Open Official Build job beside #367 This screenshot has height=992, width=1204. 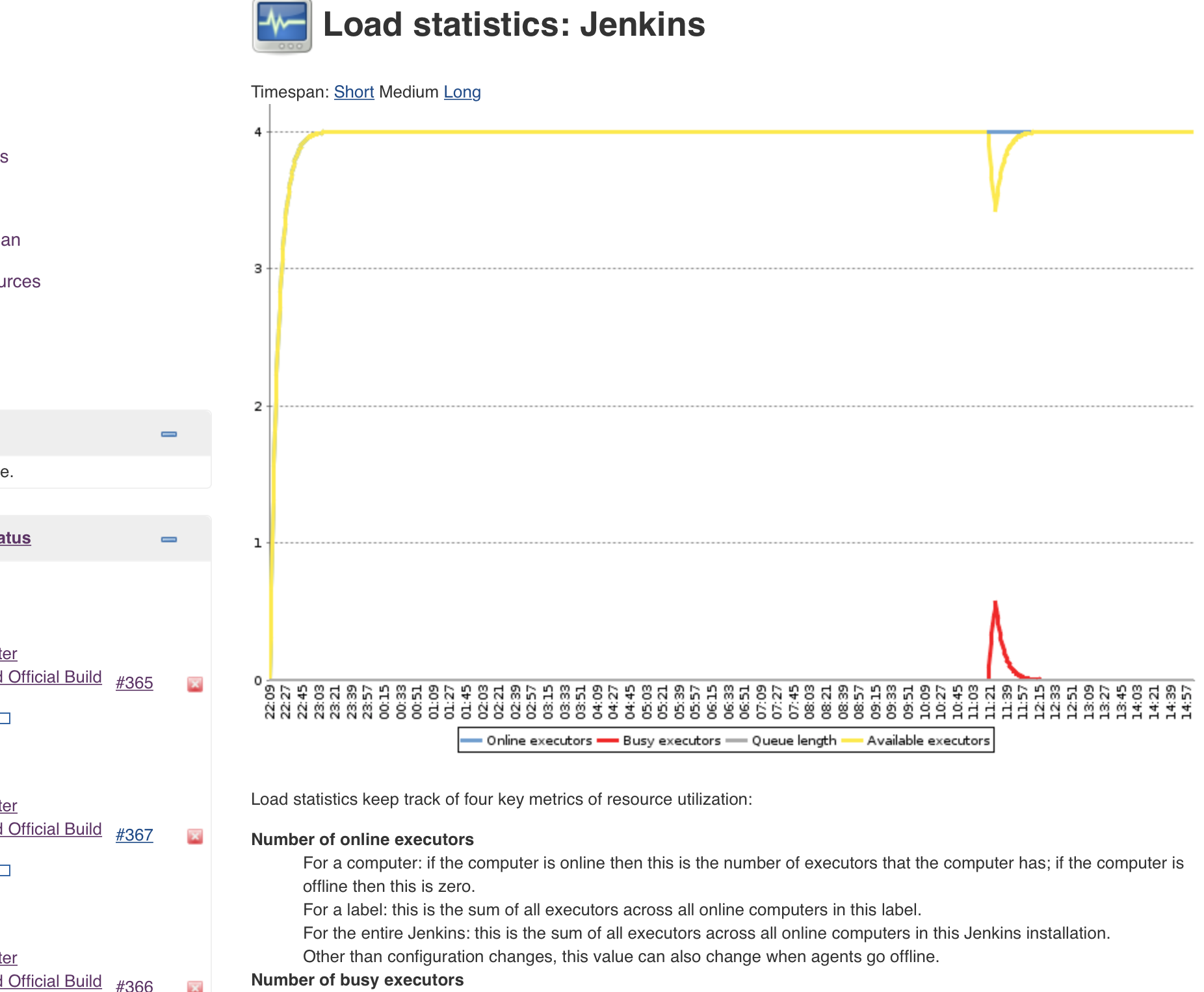point(52,829)
